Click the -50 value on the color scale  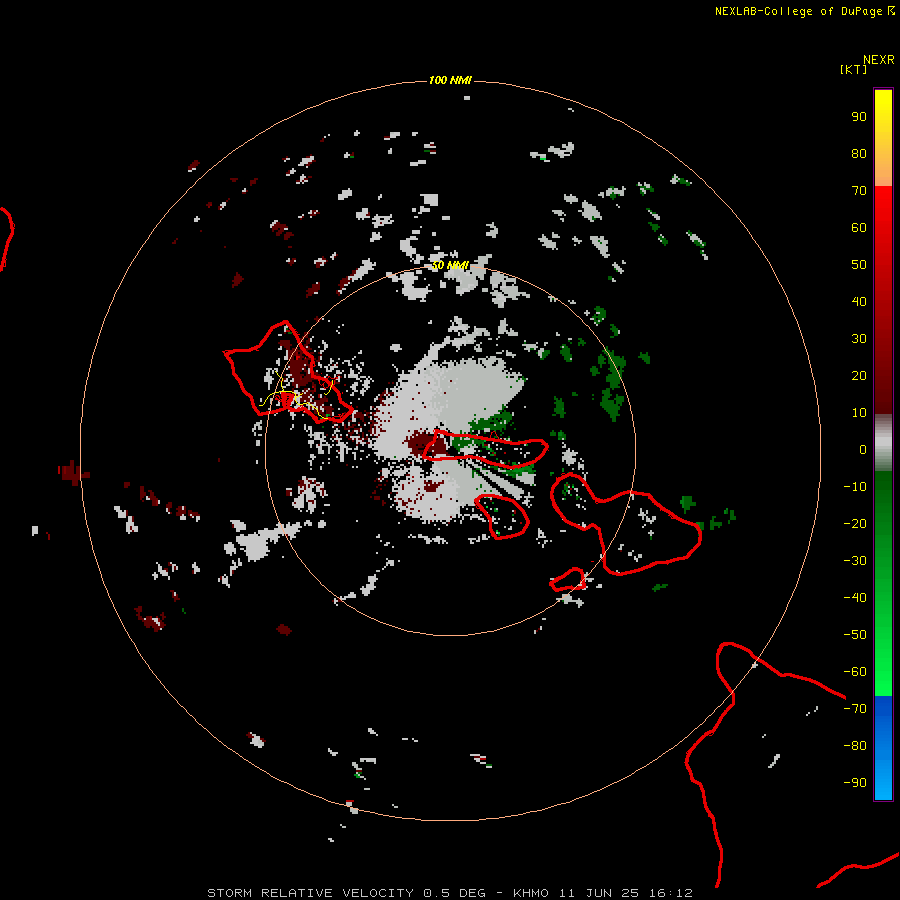point(855,635)
